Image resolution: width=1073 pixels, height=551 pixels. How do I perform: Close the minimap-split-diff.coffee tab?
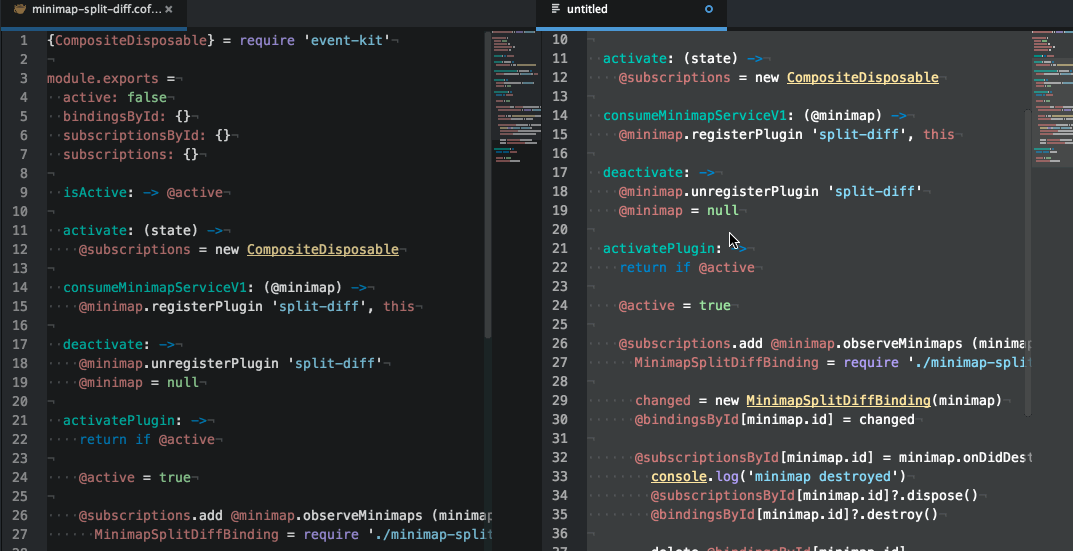pyautogui.click(x=168, y=9)
